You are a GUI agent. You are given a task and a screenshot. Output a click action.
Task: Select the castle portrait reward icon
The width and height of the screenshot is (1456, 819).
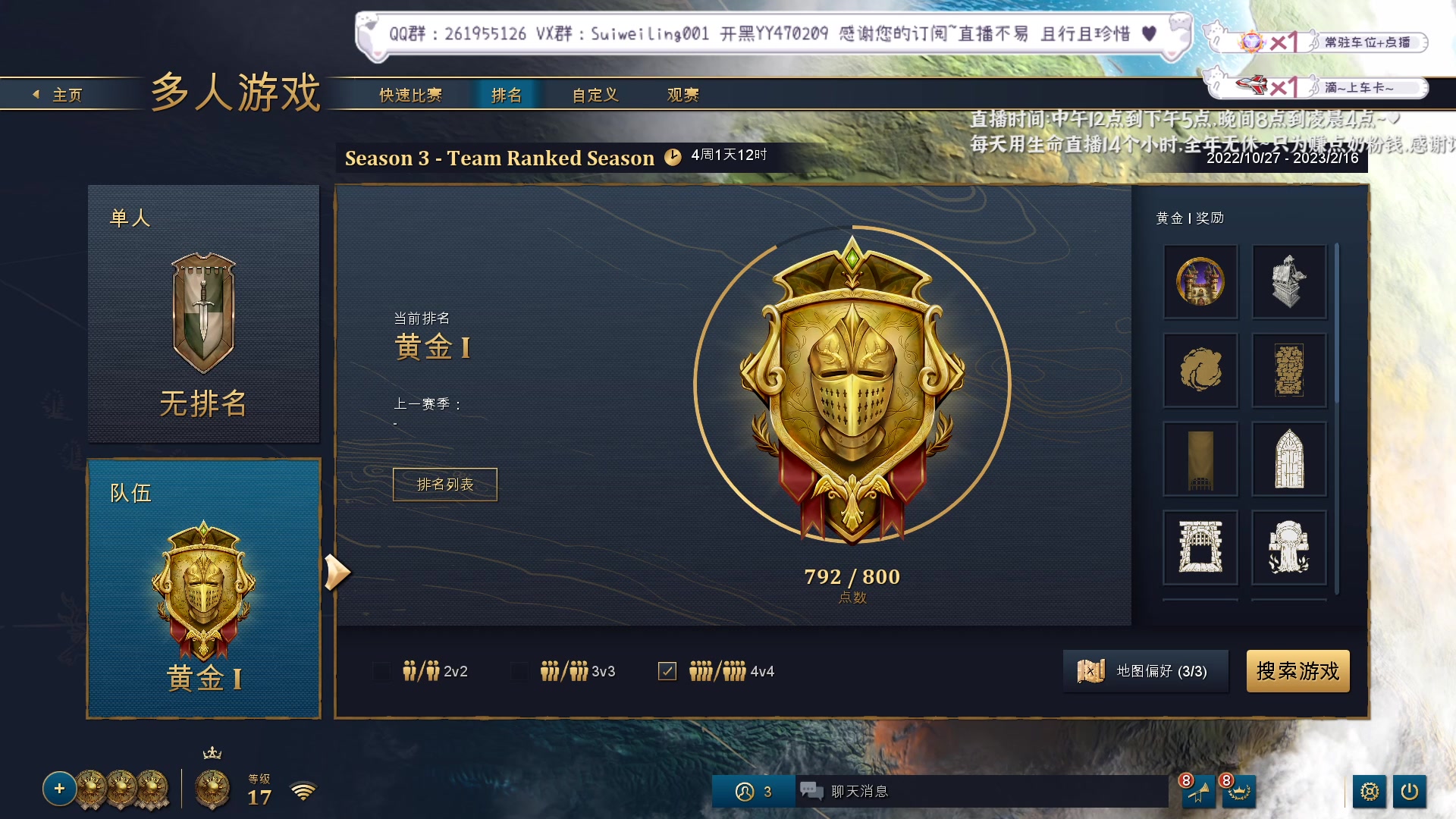click(x=1200, y=281)
